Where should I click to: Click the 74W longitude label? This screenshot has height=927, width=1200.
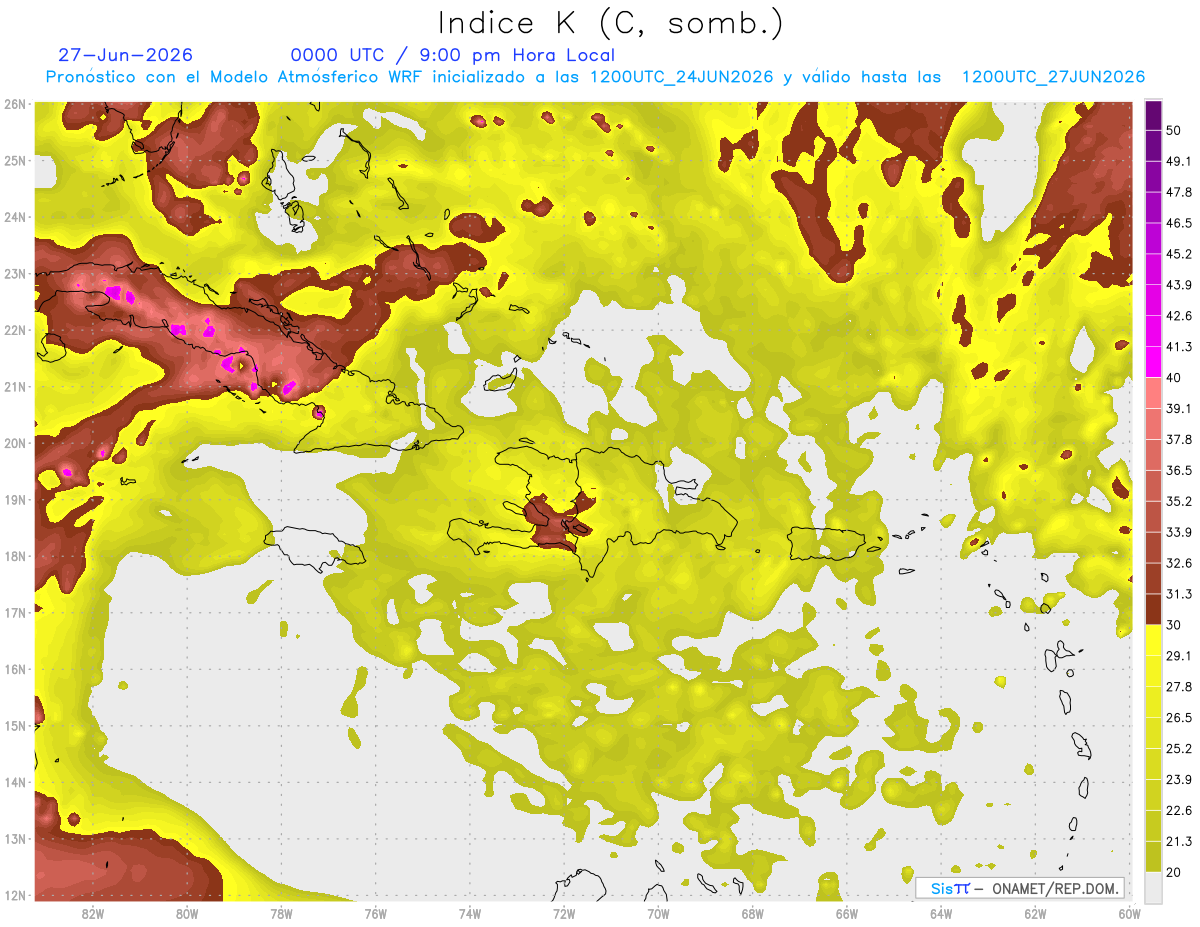470,914
